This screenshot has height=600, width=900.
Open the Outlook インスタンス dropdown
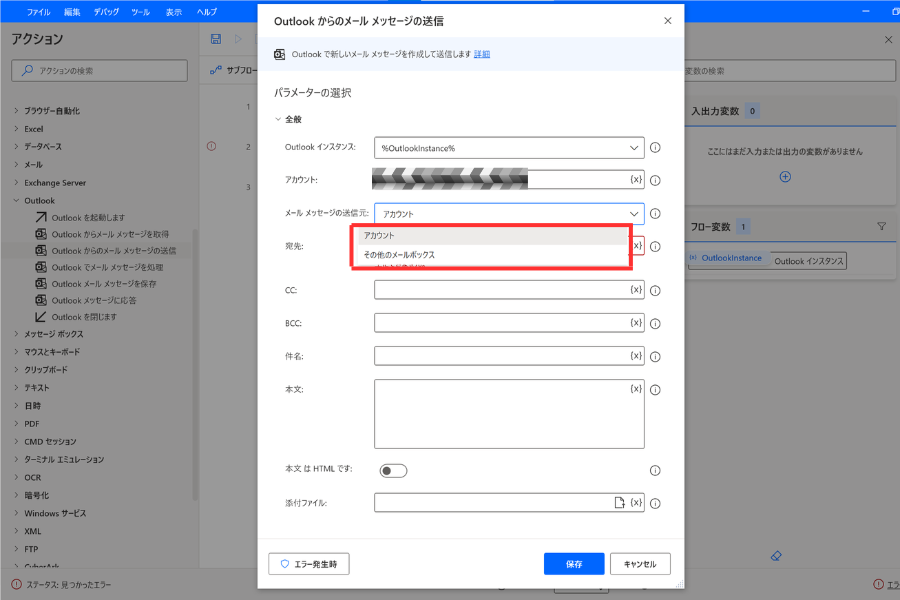coord(509,148)
